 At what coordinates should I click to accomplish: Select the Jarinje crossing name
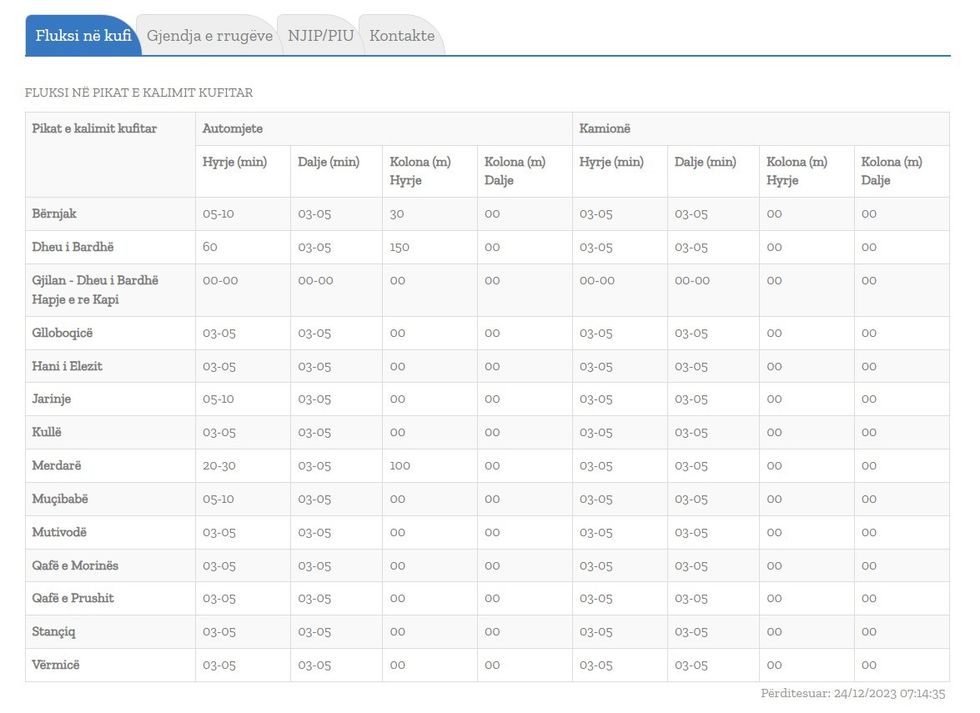[x=51, y=399]
